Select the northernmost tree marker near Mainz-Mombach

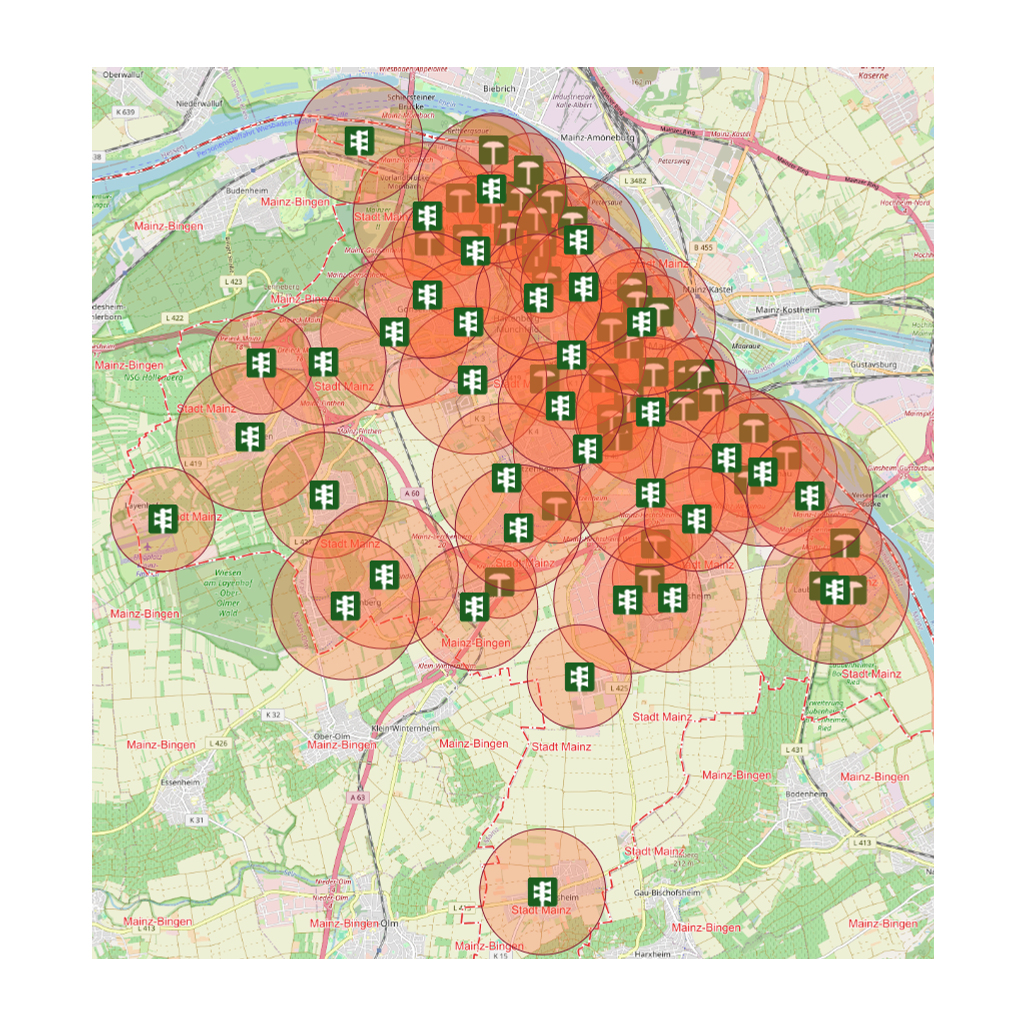pos(359,141)
